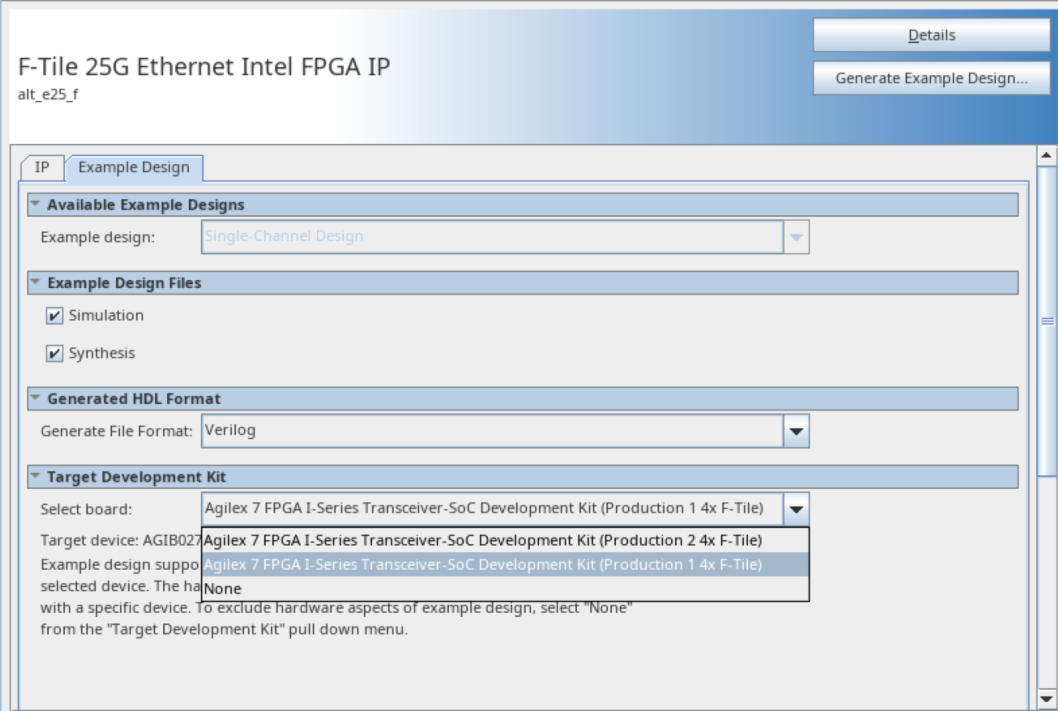This screenshot has width=1058, height=711.
Task: Collapse the Available Example Designs section
Action: click(x=36, y=204)
